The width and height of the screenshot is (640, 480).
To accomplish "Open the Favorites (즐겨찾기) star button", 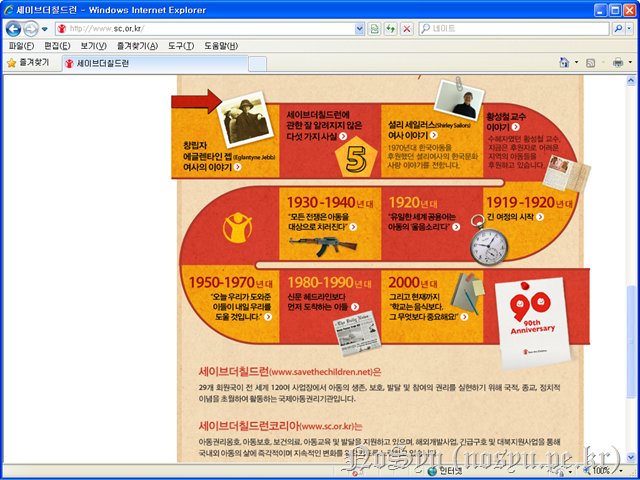I will 28,62.
